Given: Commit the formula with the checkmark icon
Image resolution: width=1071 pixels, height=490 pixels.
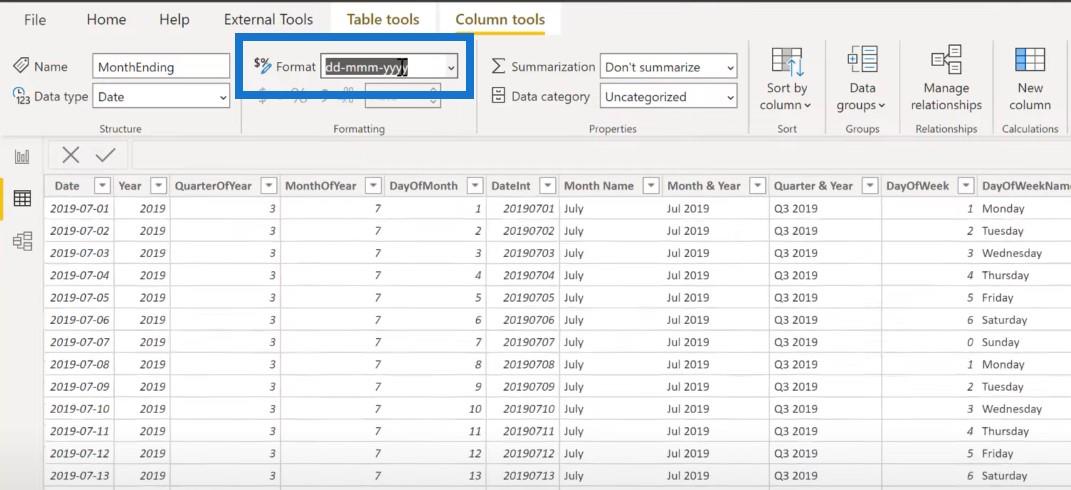Looking at the screenshot, I should point(105,156).
